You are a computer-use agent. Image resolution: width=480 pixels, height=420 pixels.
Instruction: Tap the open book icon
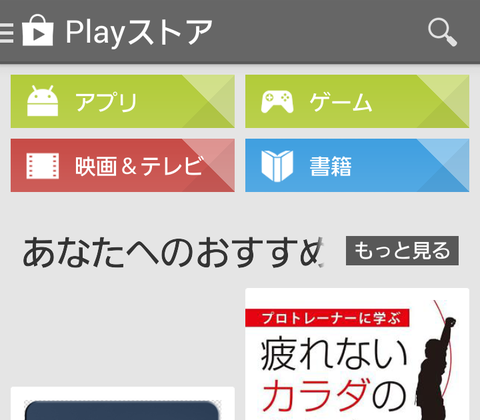277,166
